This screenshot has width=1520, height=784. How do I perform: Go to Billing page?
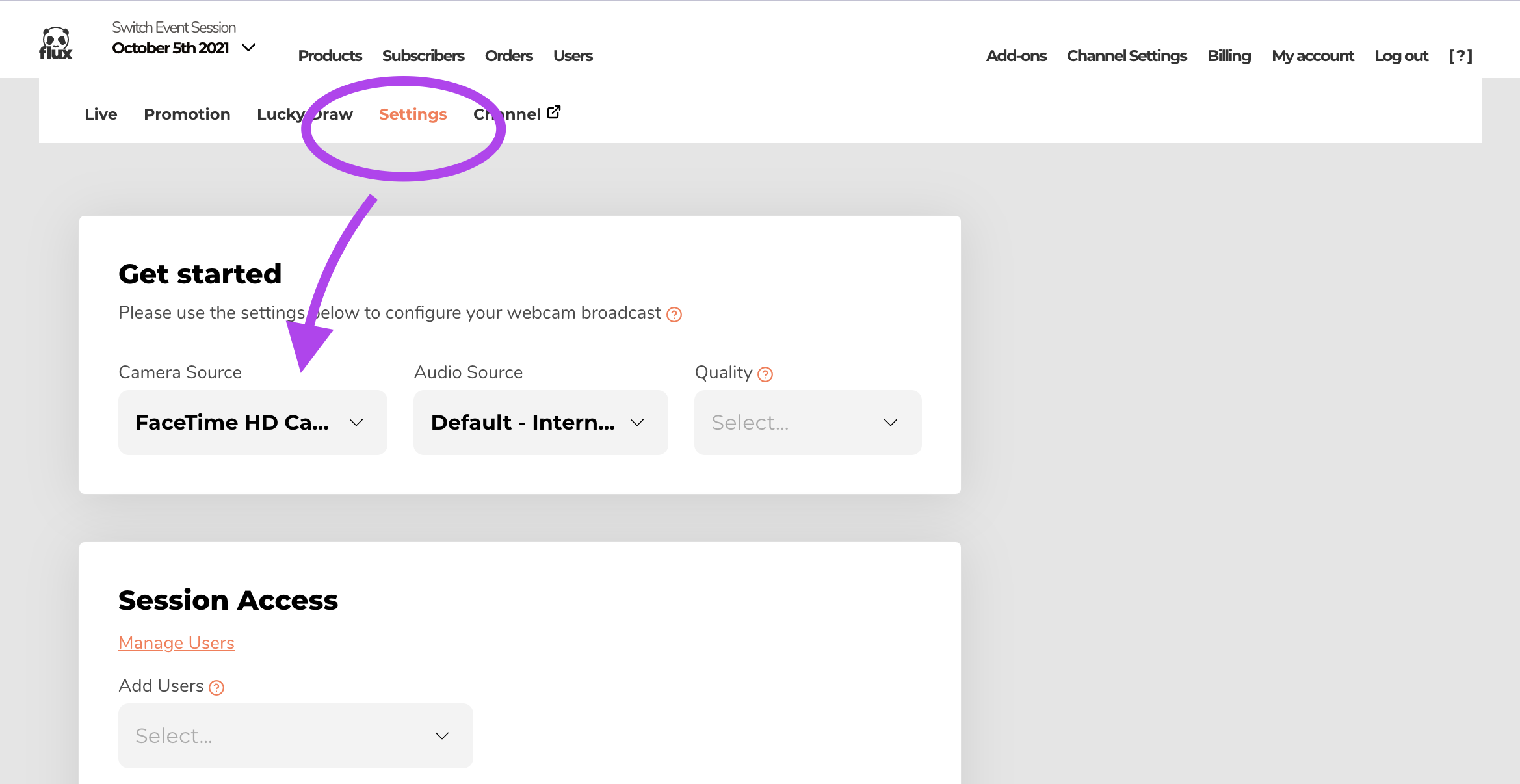coord(1228,56)
